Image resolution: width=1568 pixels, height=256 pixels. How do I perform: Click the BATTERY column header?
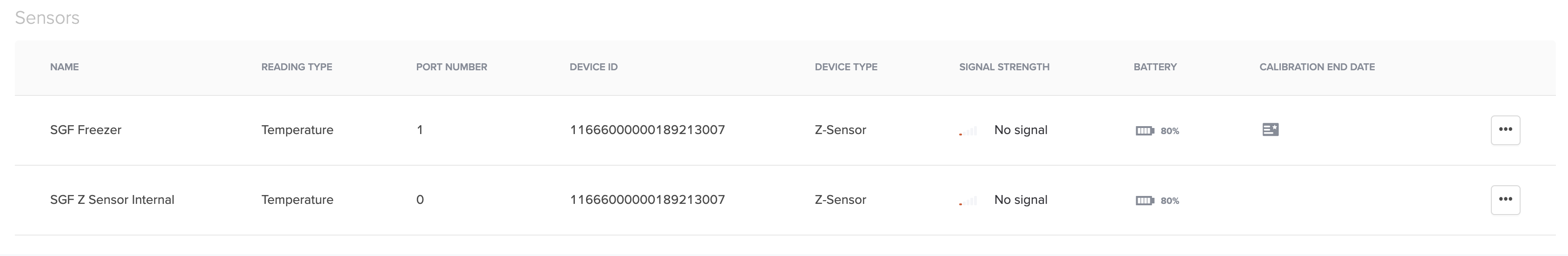(x=1155, y=67)
